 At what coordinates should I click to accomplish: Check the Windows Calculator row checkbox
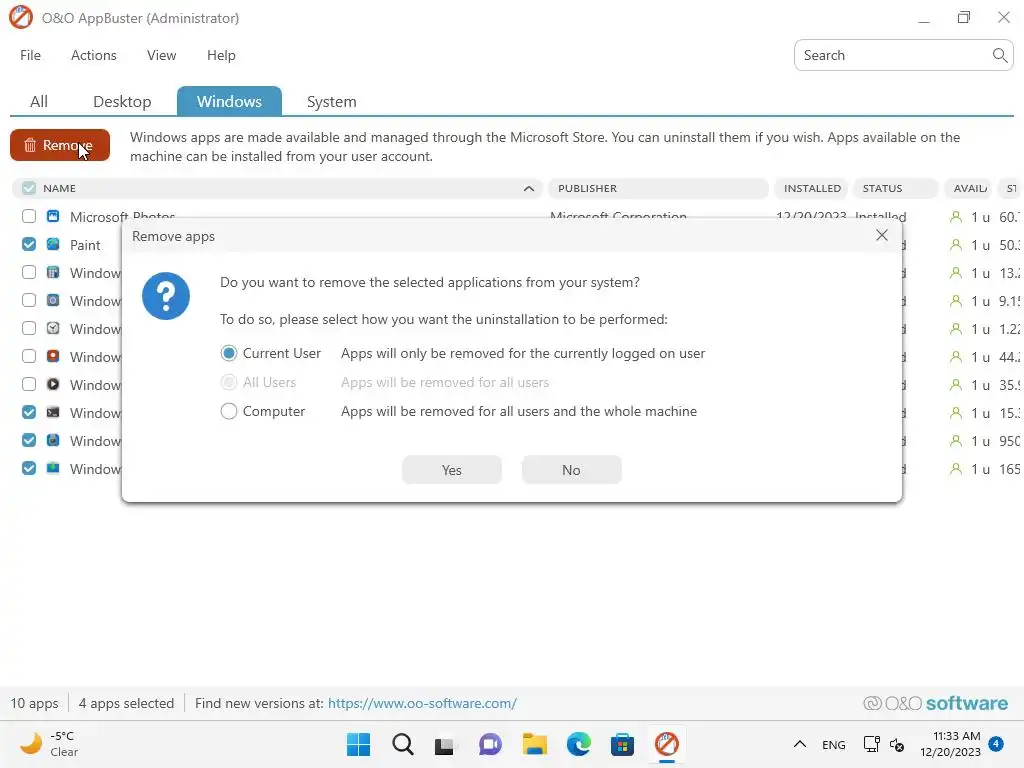click(29, 272)
